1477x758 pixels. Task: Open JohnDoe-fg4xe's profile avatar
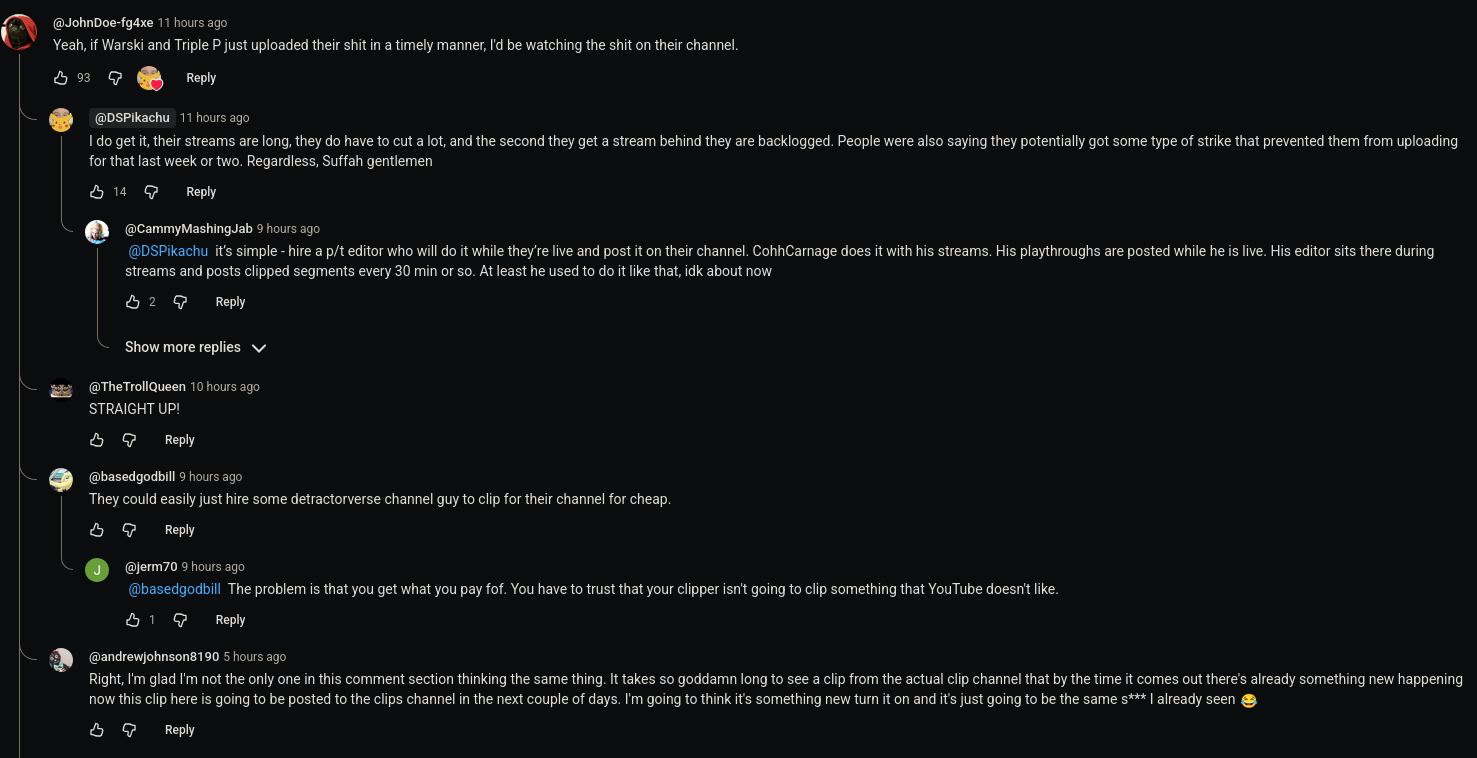[x=19, y=32]
